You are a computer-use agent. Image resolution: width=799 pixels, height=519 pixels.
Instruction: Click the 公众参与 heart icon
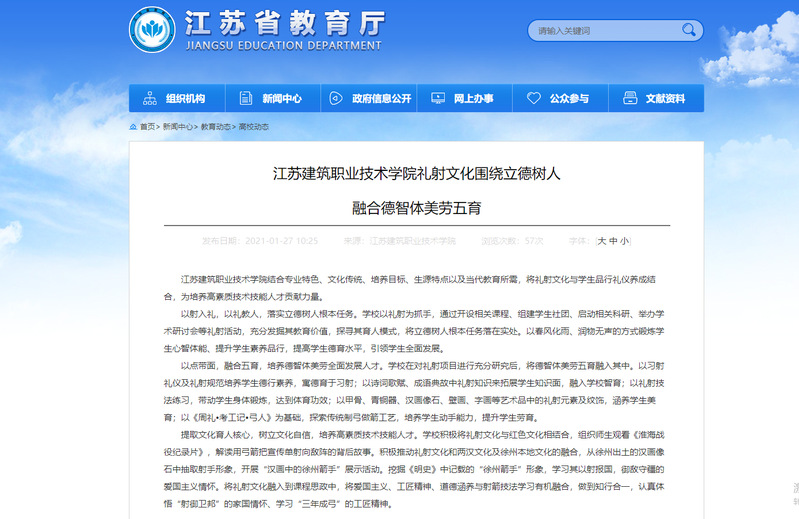(x=534, y=99)
